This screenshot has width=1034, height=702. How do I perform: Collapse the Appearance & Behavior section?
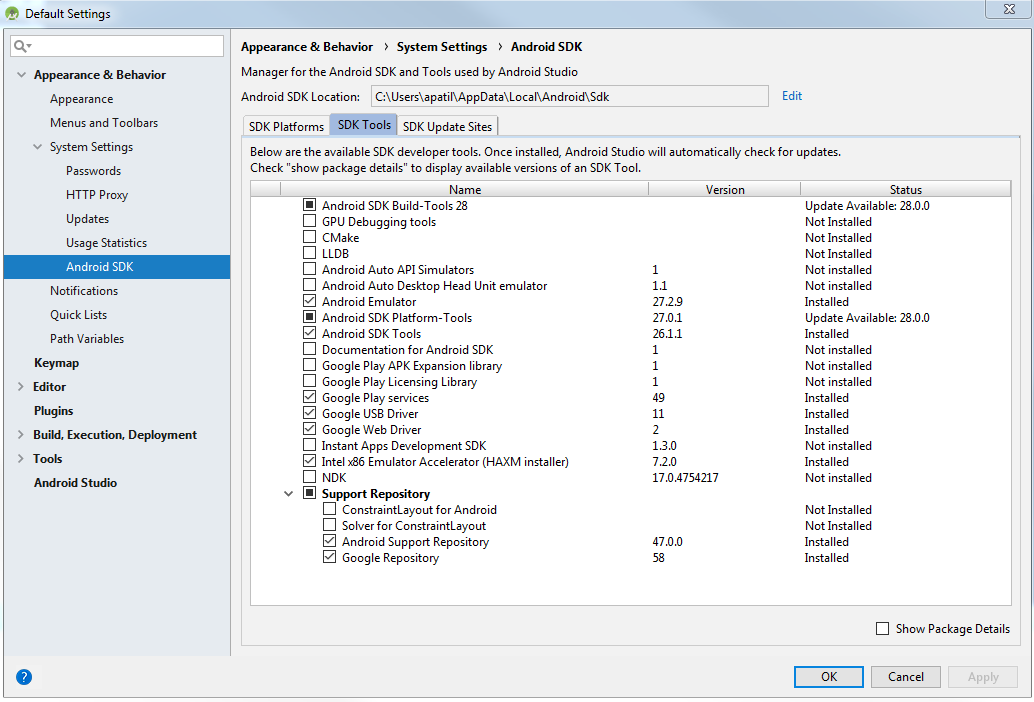tap(22, 74)
